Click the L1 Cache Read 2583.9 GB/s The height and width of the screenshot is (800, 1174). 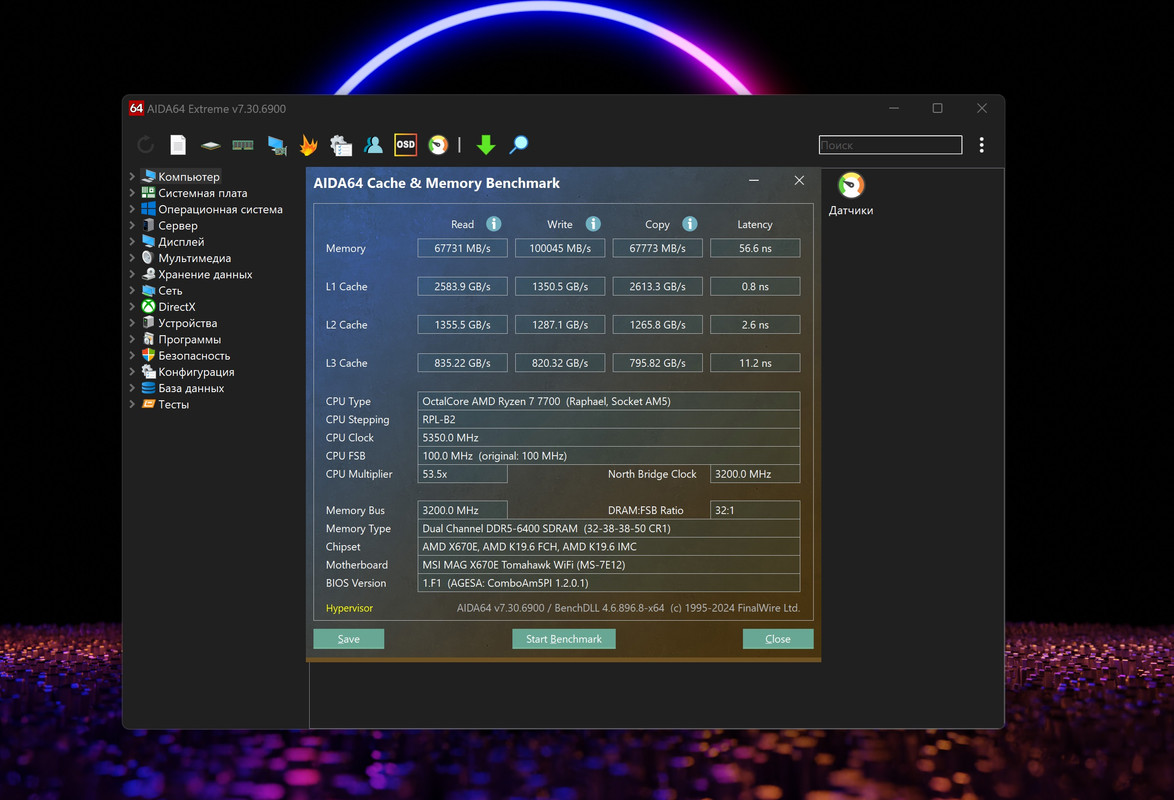pos(462,286)
